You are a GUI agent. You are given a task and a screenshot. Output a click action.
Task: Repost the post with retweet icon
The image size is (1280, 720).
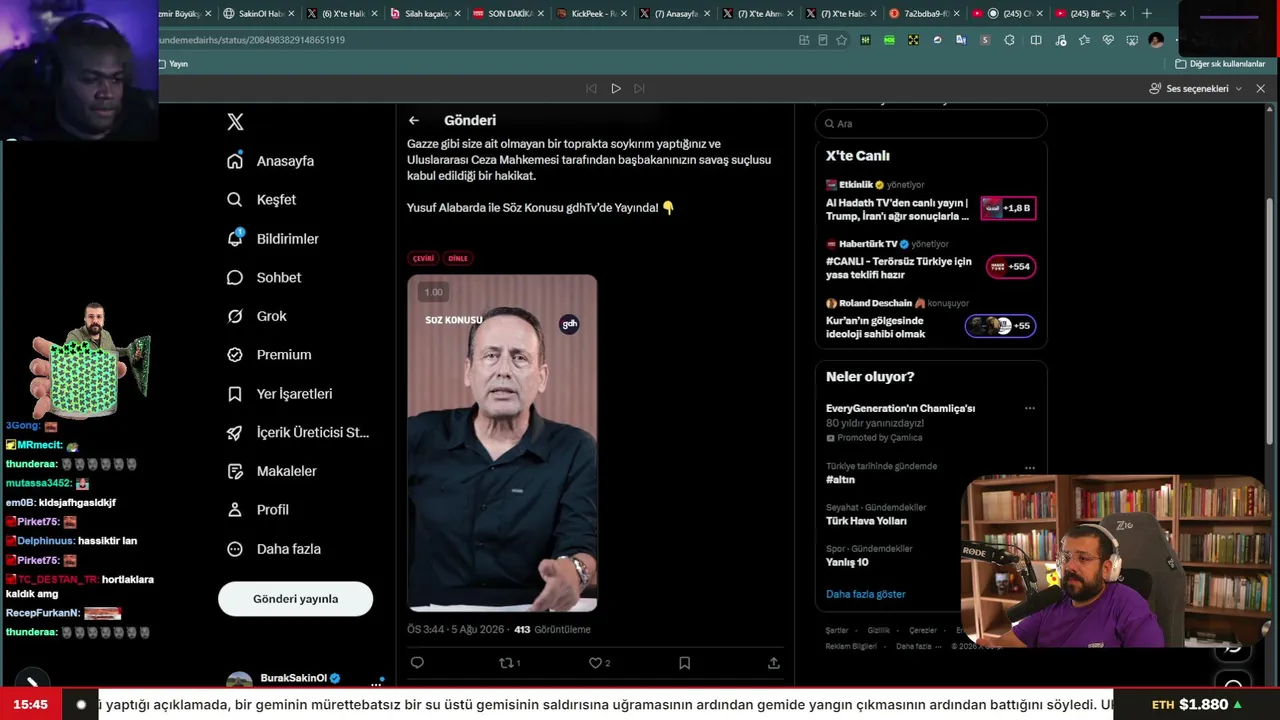pyautogui.click(x=509, y=663)
